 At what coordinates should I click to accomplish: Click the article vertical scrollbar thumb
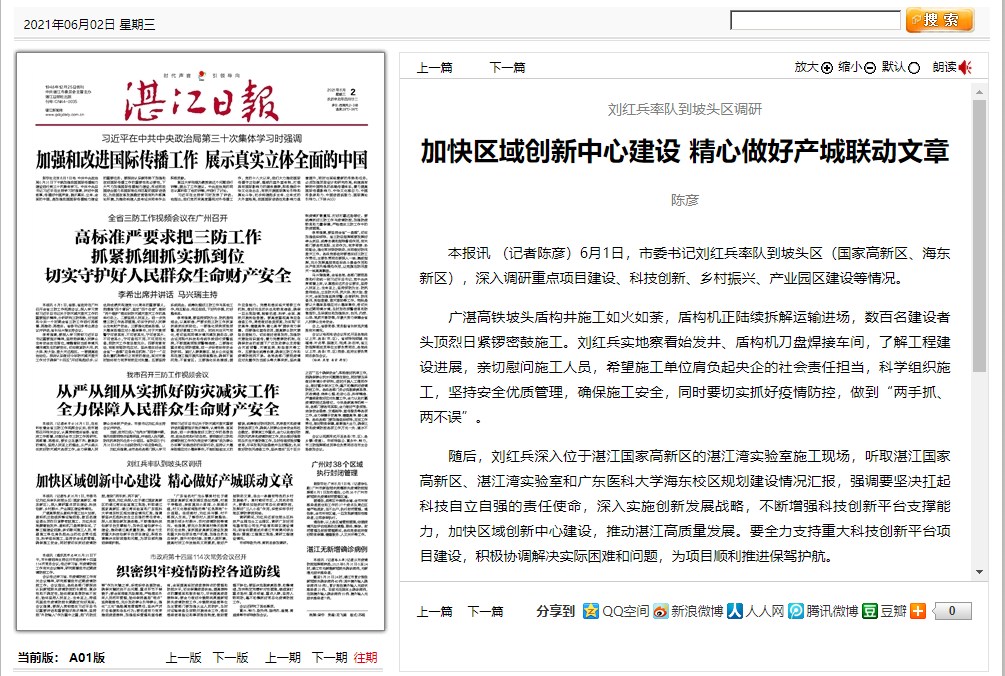coord(979,236)
